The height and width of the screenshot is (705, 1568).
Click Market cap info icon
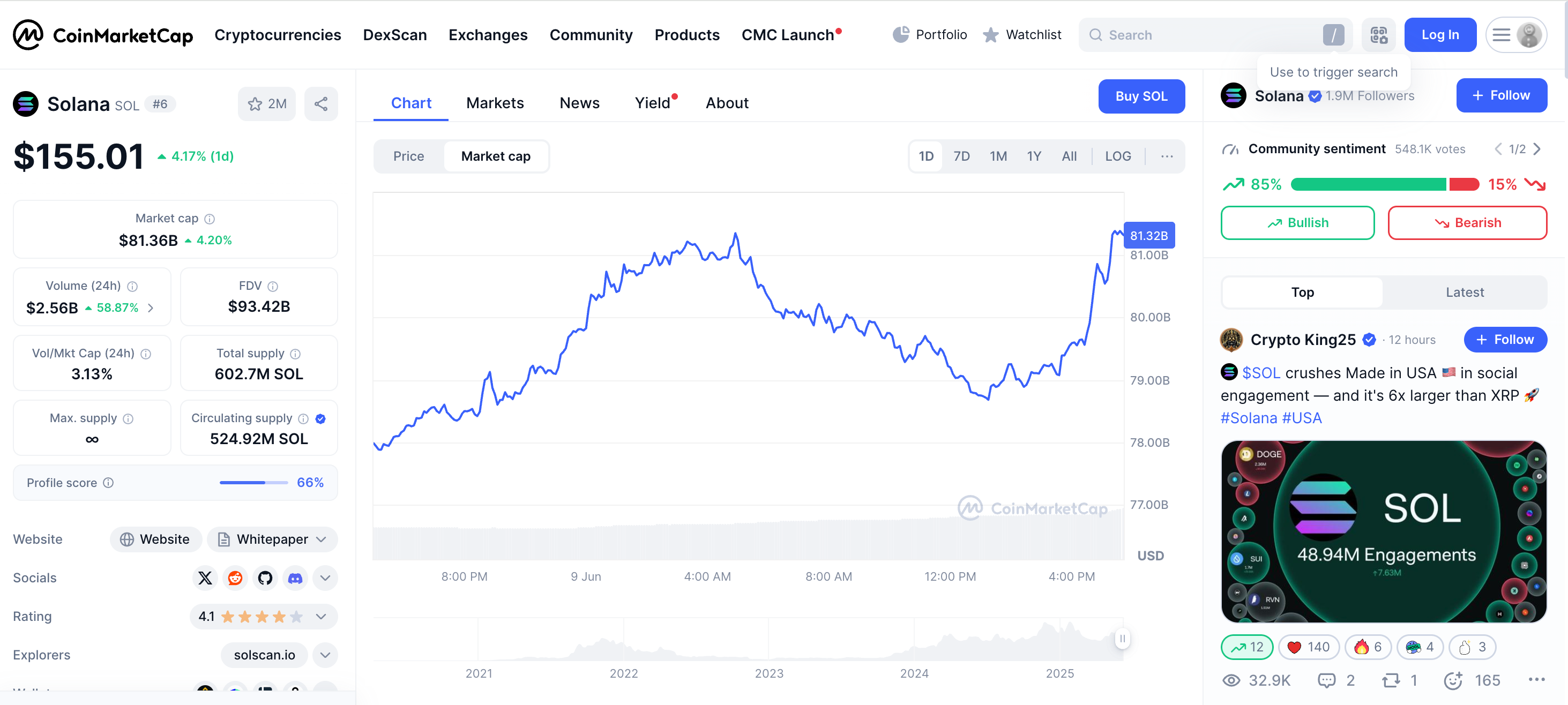210,219
